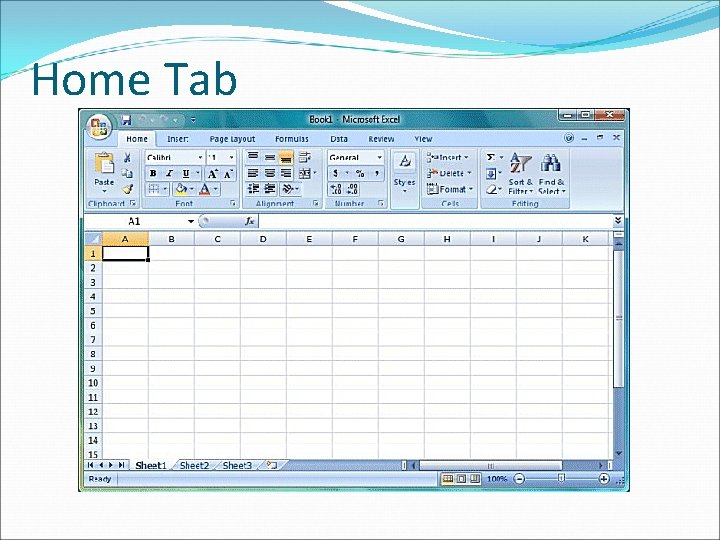Click the Insert Function fx icon
The width and height of the screenshot is (720, 540).
[x=250, y=221]
